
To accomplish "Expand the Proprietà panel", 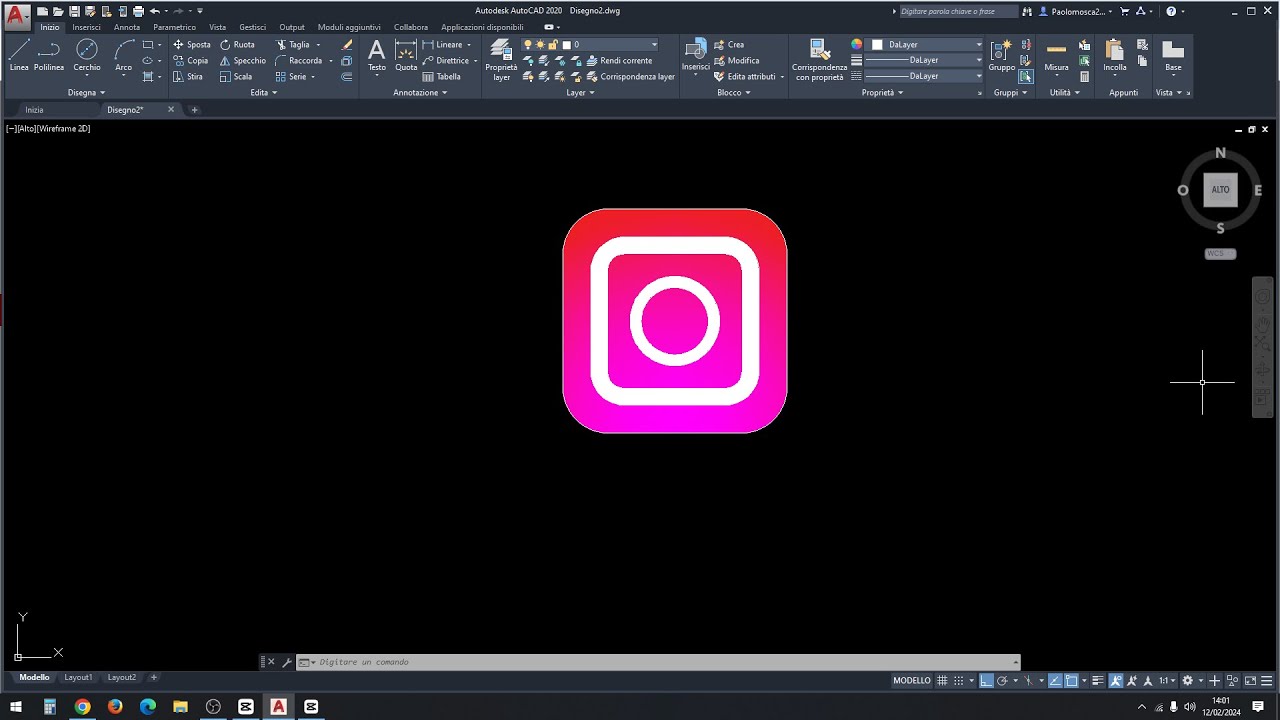I will tap(882, 93).
